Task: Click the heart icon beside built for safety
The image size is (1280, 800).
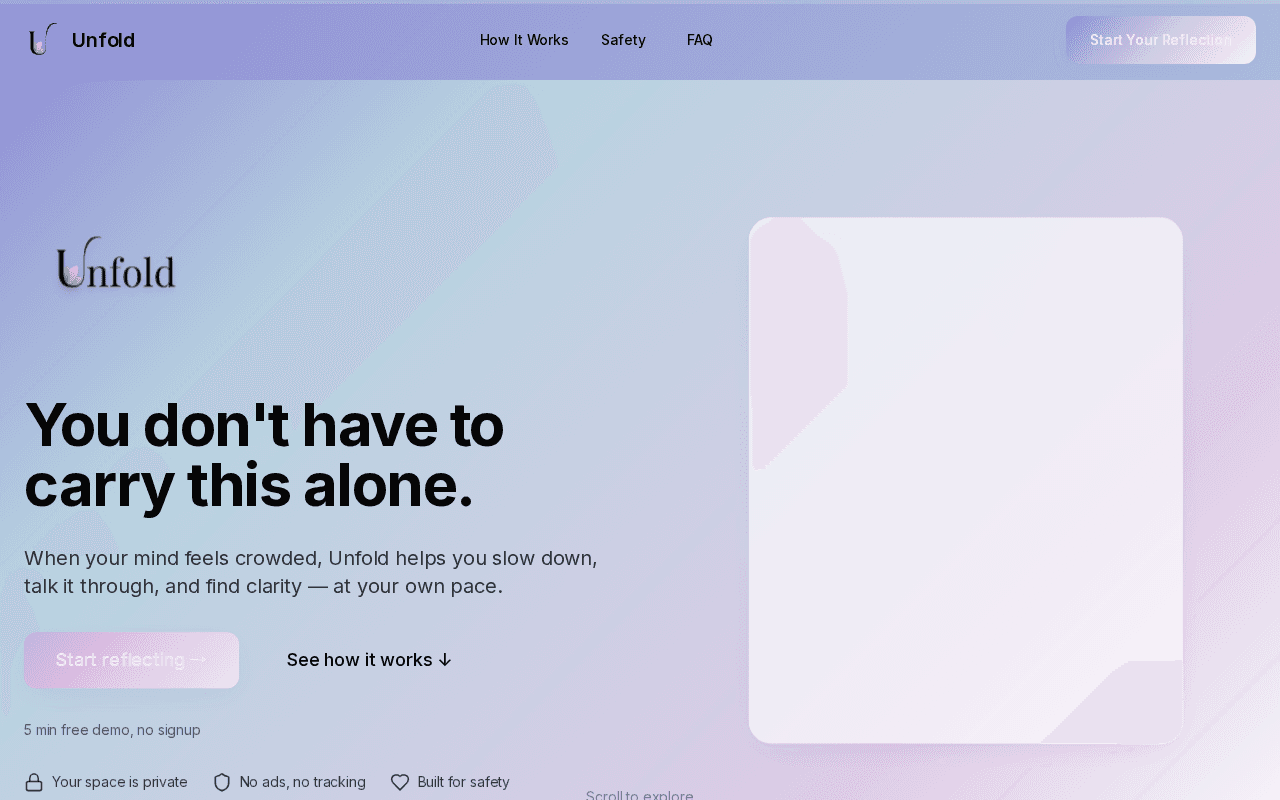Action: pyautogui.click(x=400, y=782)
